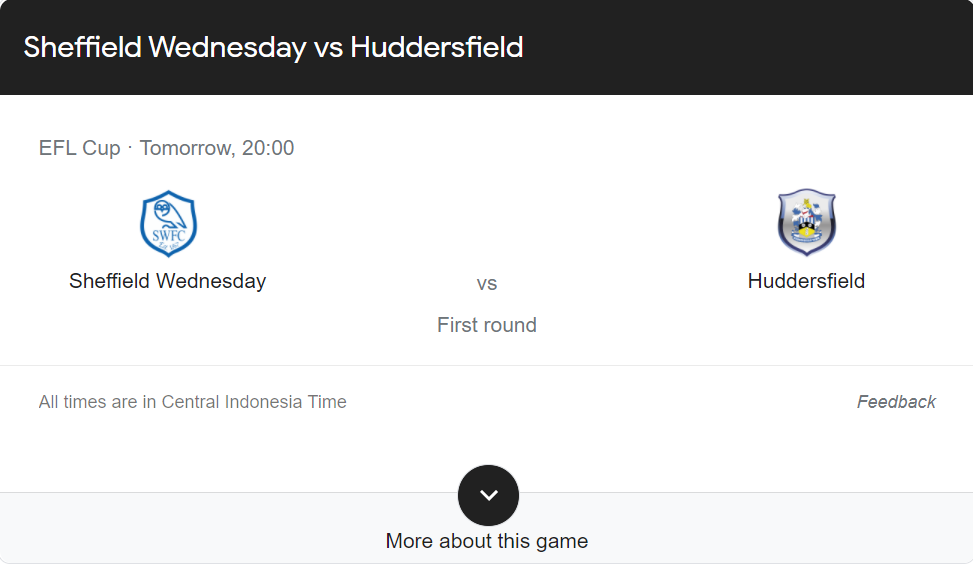Image resolution: width=973 pixels, height=569 pixels.
Task: Click the vs text between the teams
Action: pos(486,284)
